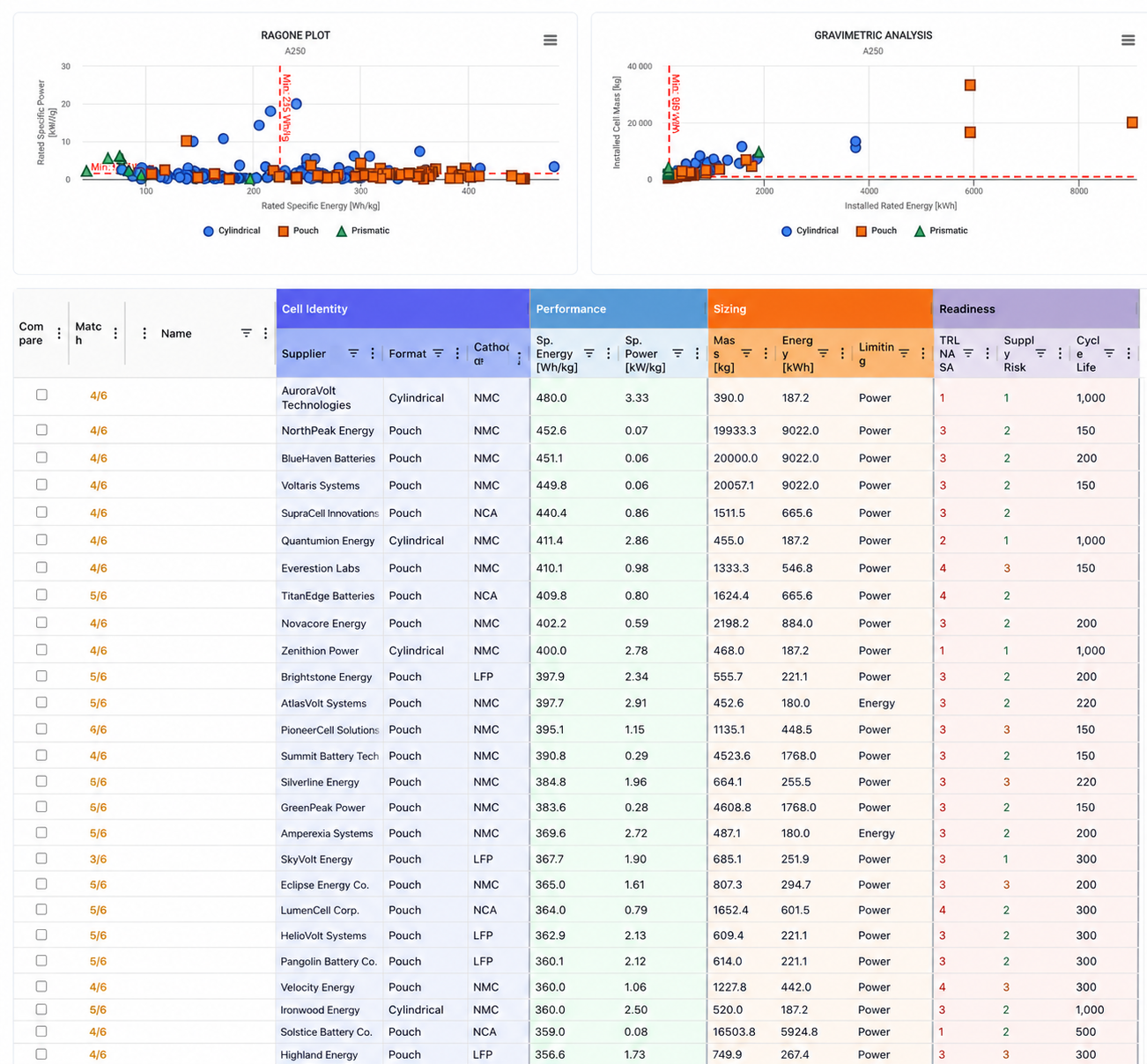Sort by the Name column header
This screenshot has height=1064, width=1147.
176,334
